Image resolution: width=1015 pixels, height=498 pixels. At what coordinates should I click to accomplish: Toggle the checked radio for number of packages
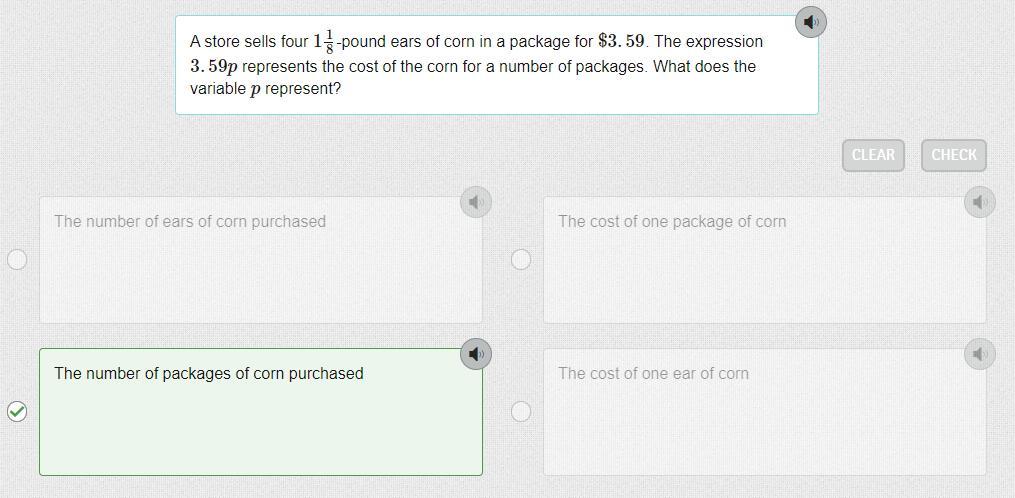(x=17, y=411)
